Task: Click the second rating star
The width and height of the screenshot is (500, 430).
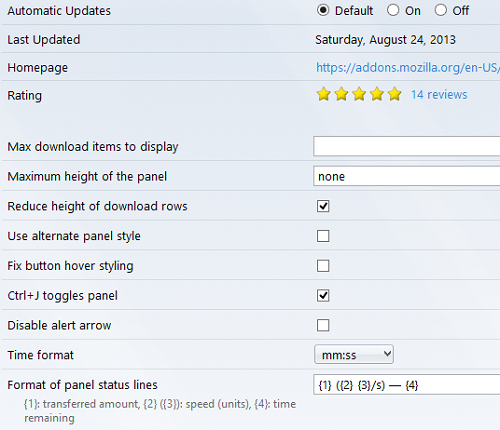Action: click(341, 94)
